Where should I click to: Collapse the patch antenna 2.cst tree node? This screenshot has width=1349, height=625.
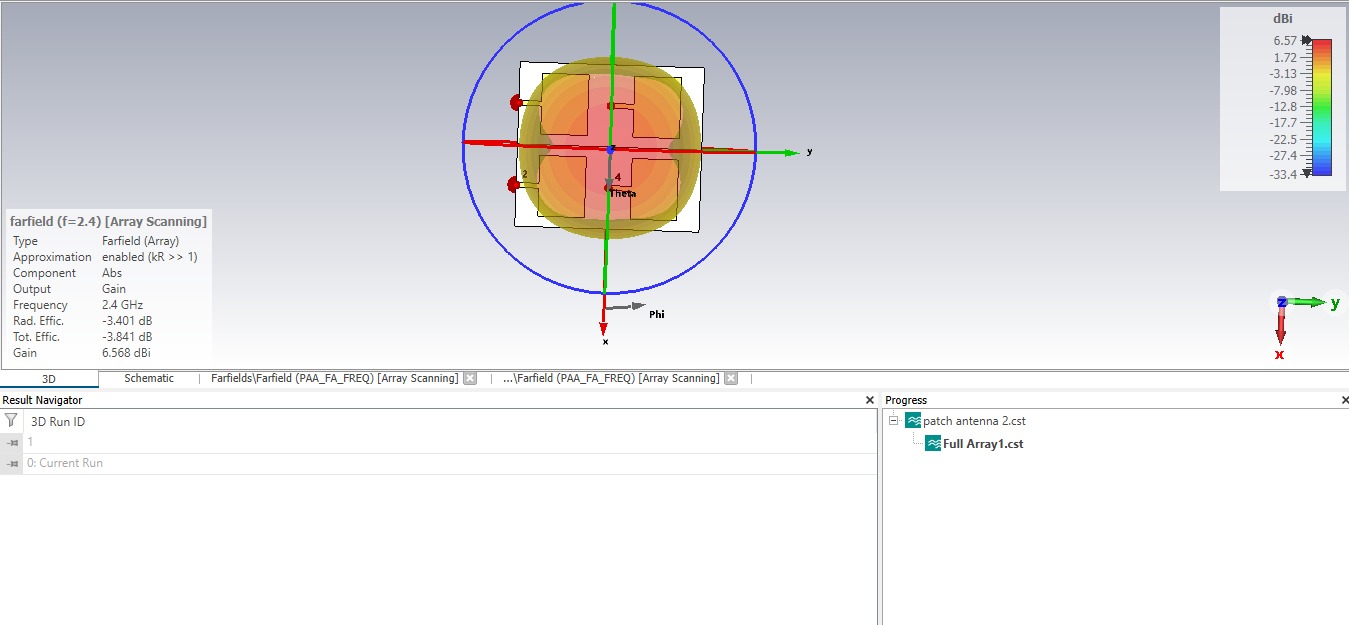pos(894,421)
